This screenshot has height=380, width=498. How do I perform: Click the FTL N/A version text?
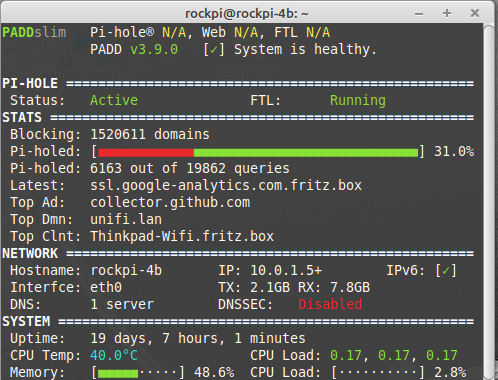(x=302, y=33)
